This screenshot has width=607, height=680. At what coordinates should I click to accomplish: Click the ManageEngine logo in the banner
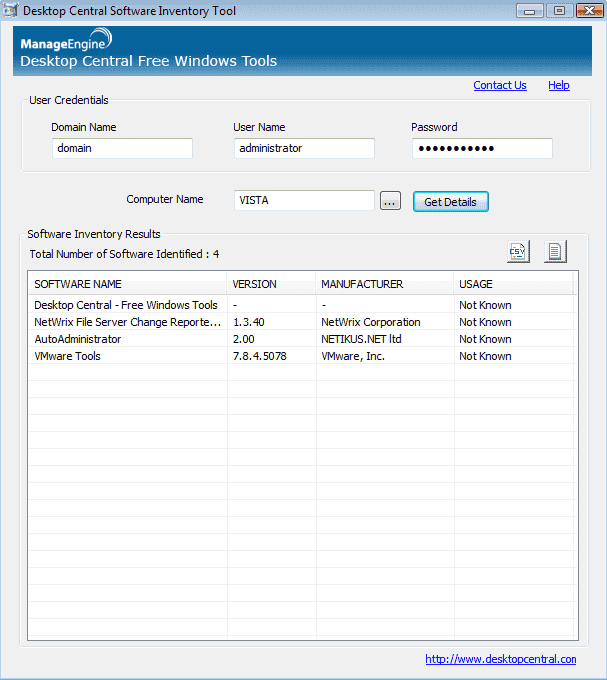(66, 39)
